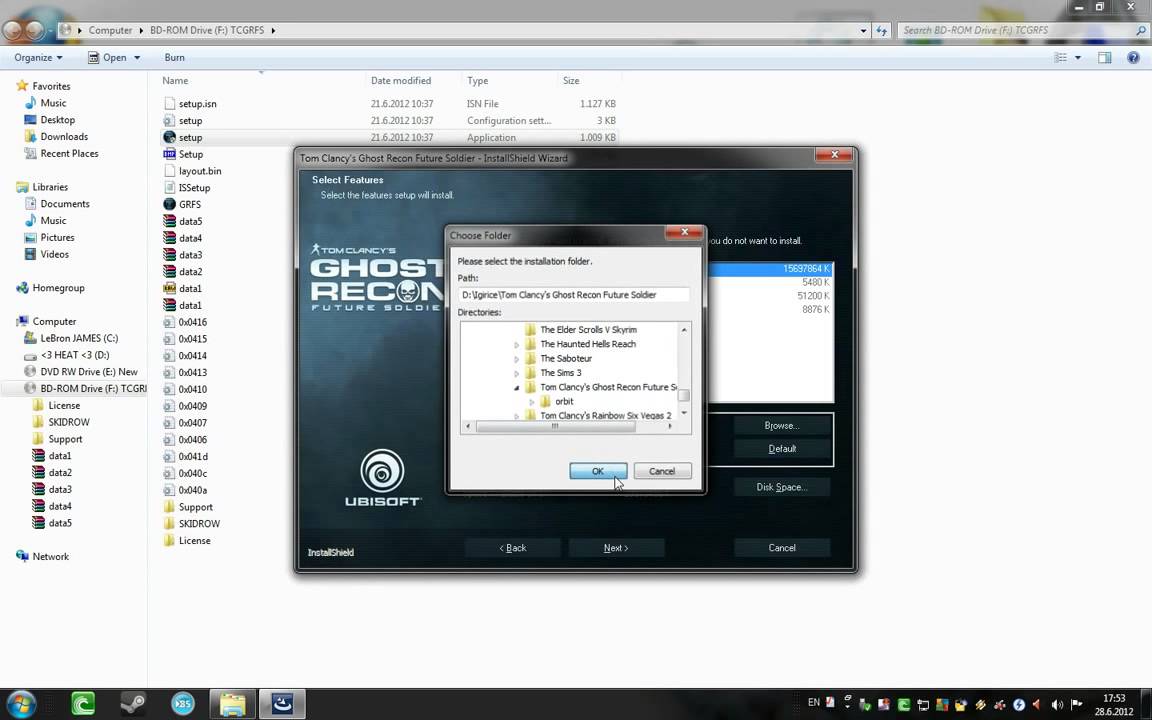This screenshot has width=1152, height=720.
Task: Open Windows Explorer taskbar button
Action: coord(232,704)
